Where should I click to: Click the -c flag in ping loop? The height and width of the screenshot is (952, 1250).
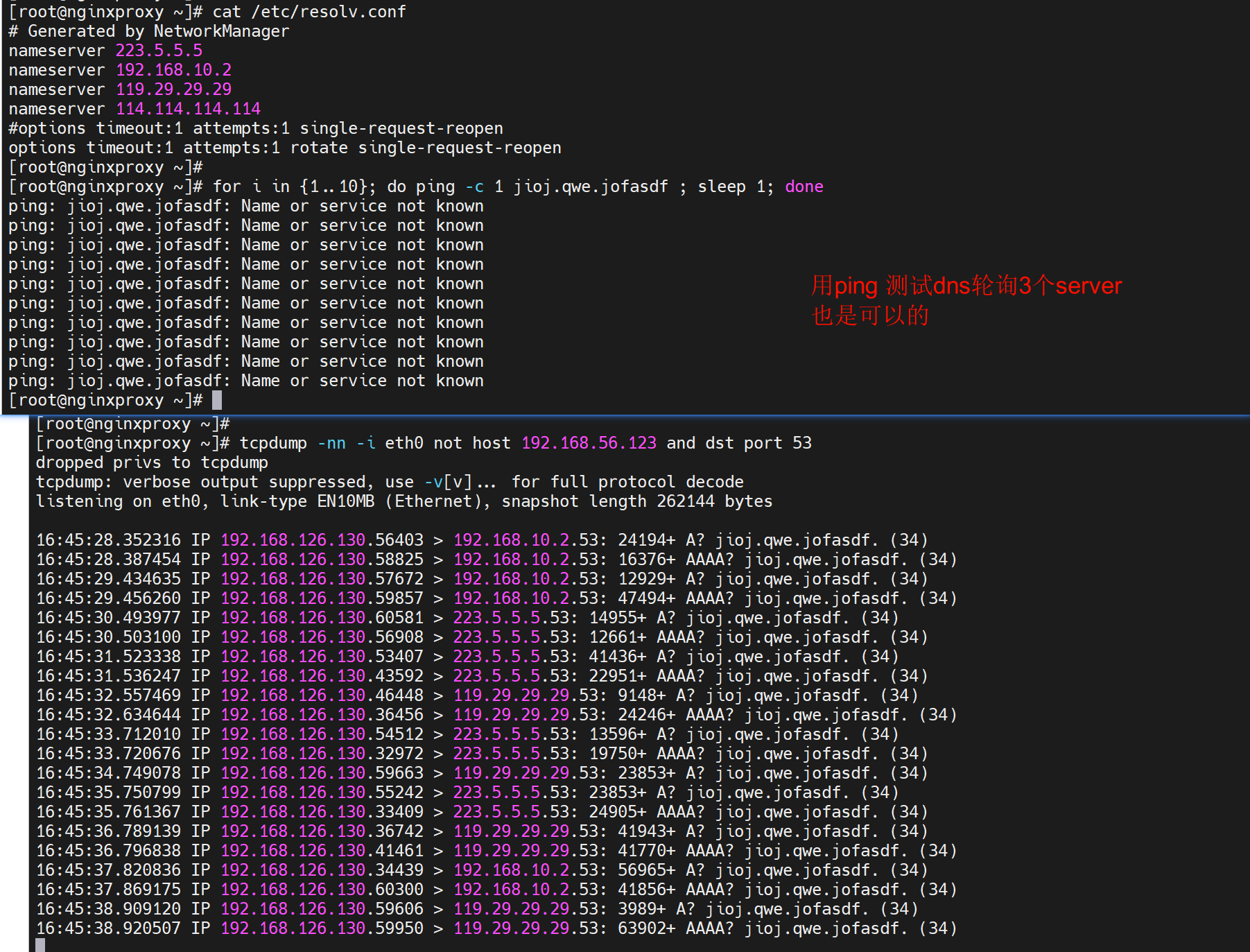point(474,187)
